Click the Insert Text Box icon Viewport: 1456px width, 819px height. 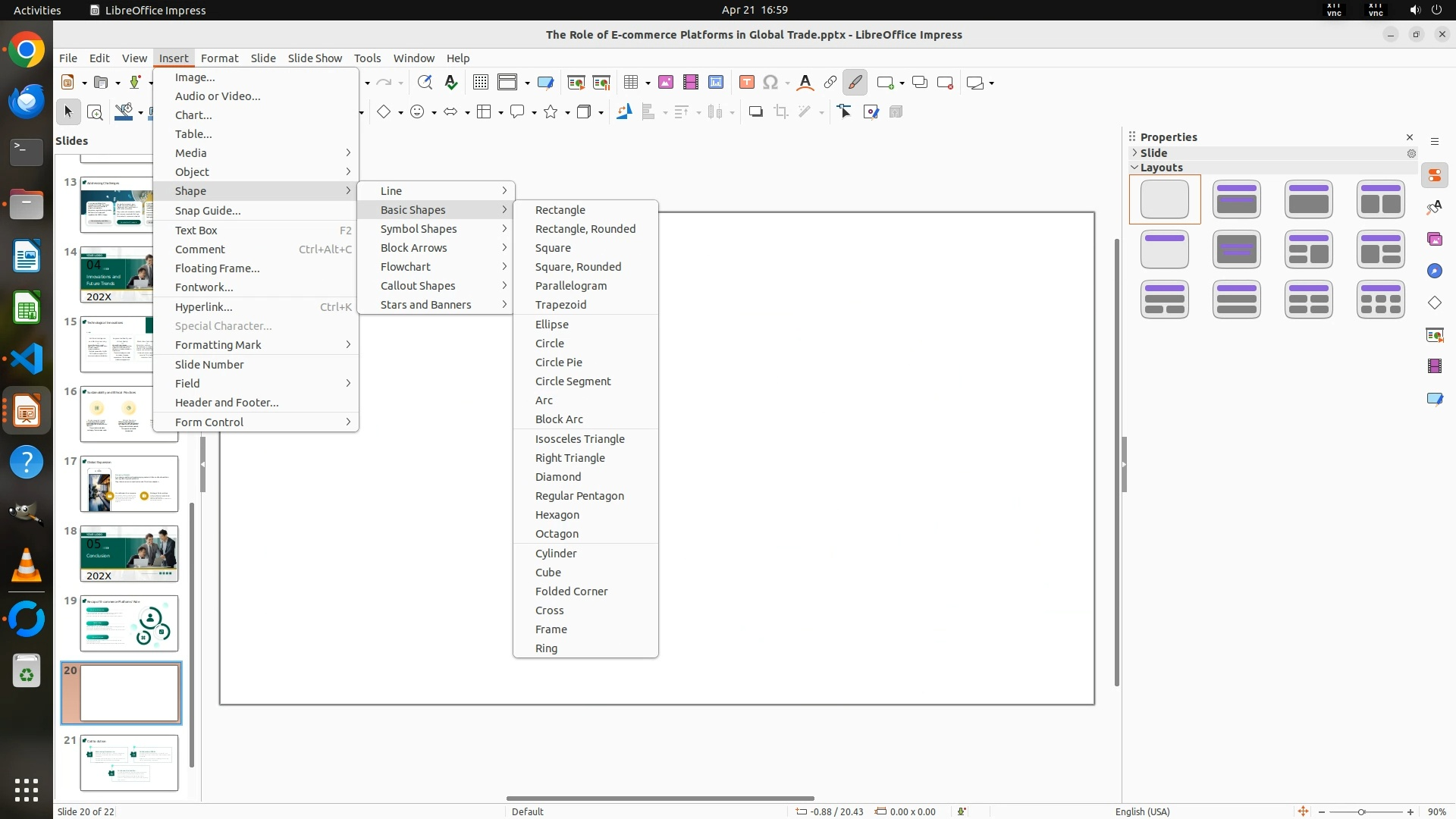pos(746,83)
